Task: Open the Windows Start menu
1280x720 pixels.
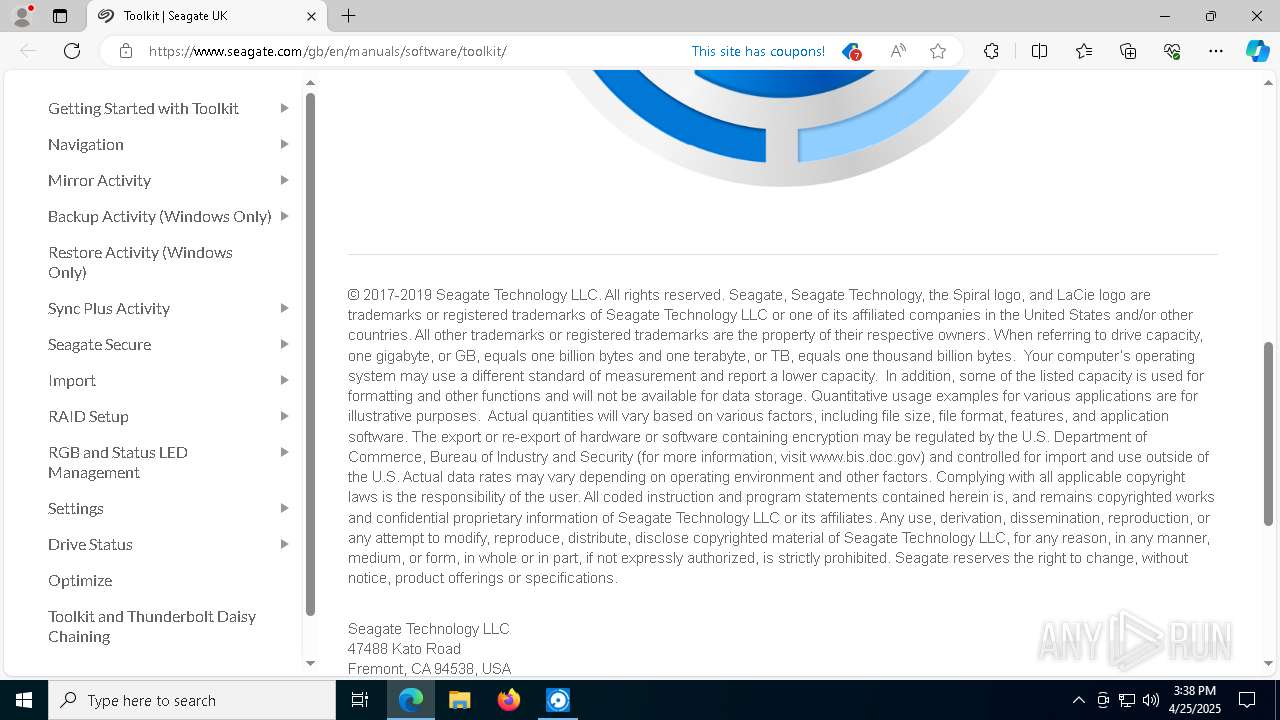Action: (x=24, y=700)
